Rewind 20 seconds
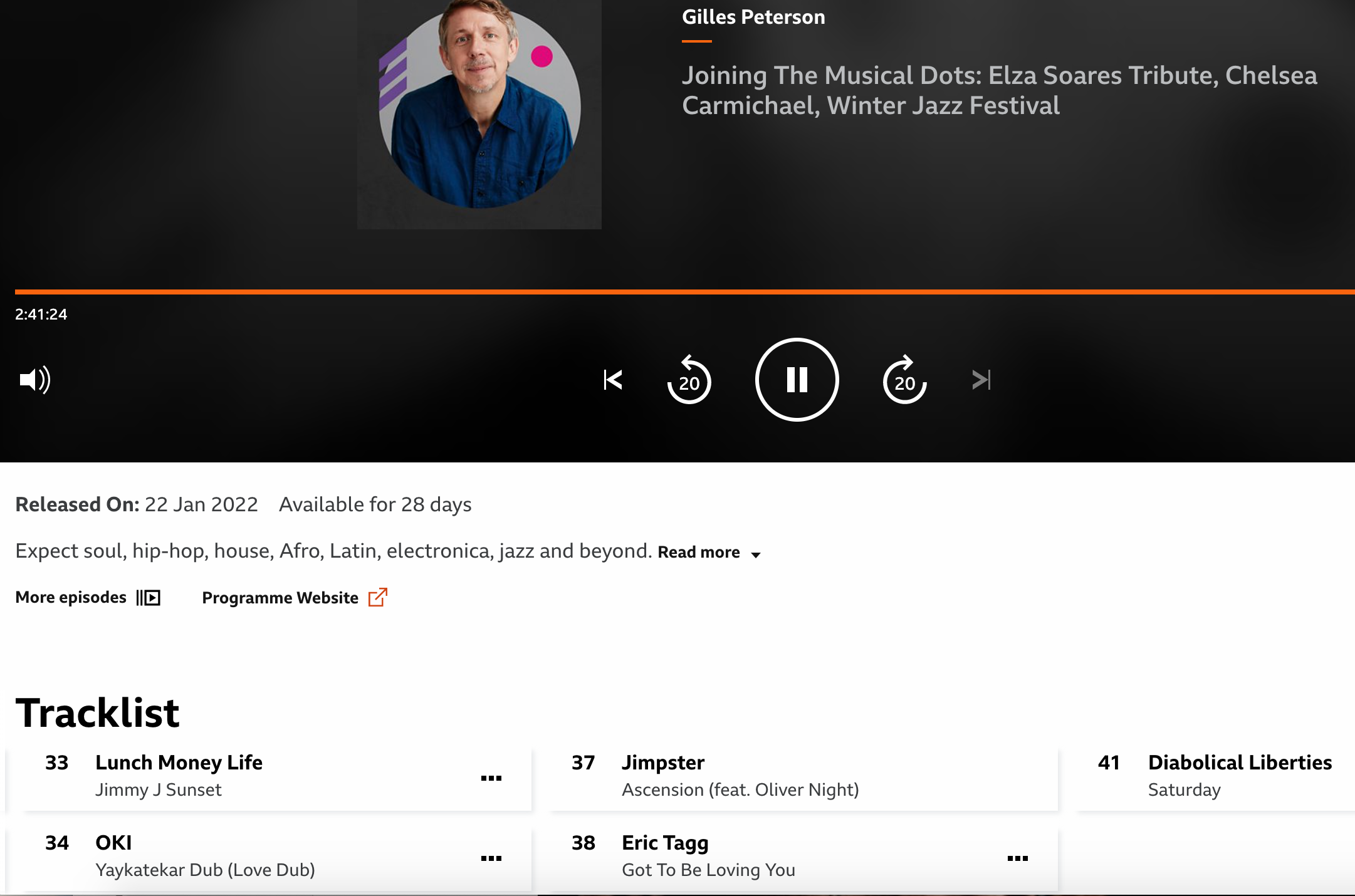The image size is (1355, 896). 689,380
